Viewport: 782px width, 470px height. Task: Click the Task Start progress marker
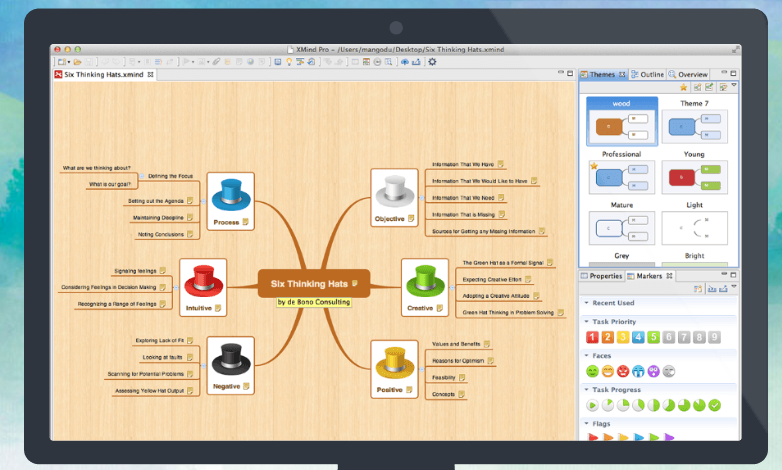pyautogui.click(x=592, y=405)
